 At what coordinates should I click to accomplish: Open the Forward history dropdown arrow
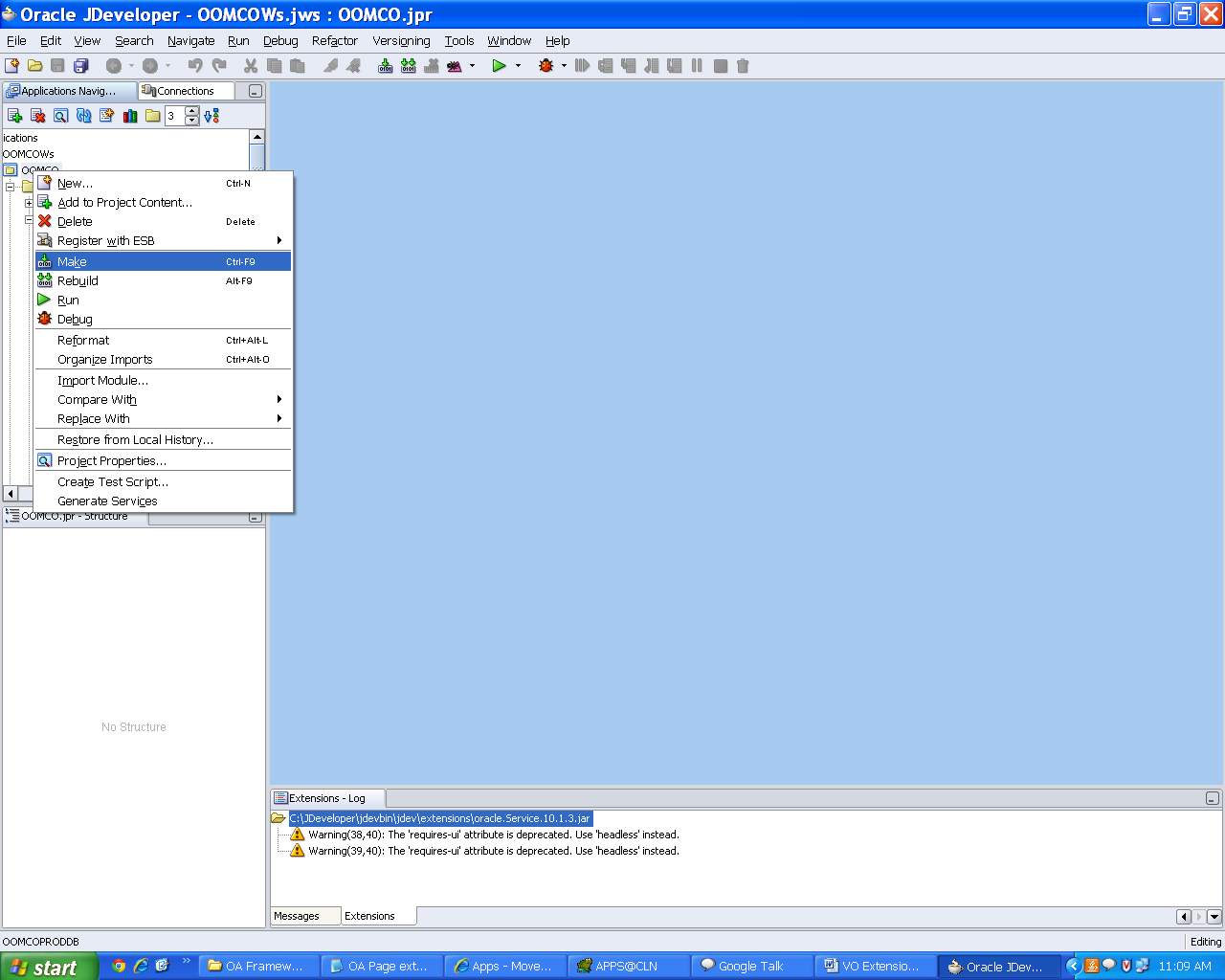pyautogui.click(x=167, y=66)
